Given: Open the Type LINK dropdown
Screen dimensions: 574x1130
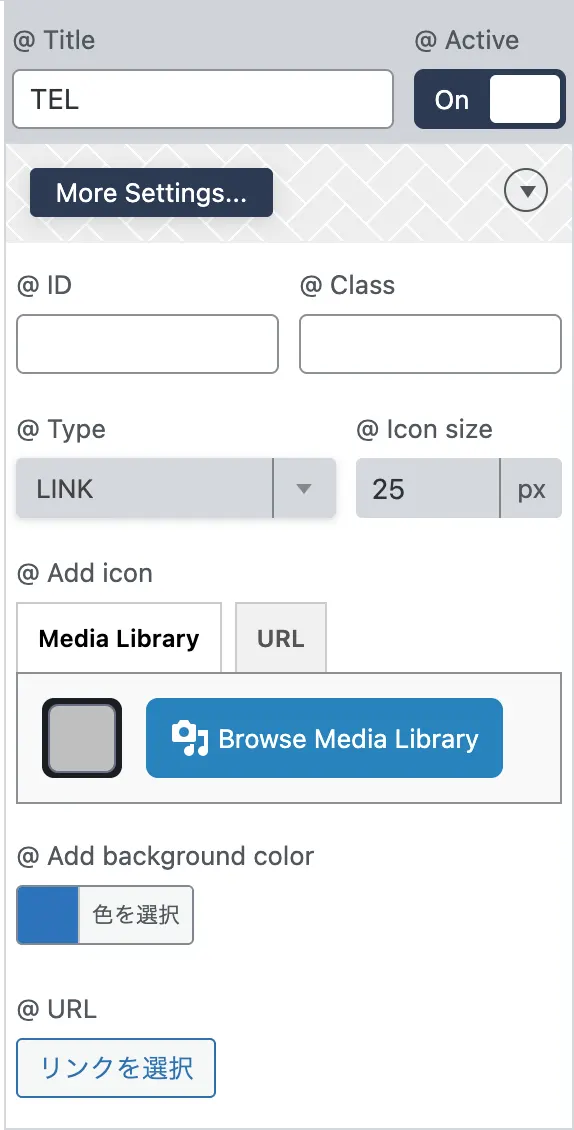Looking at the screenshot, I should coord(176,488).
